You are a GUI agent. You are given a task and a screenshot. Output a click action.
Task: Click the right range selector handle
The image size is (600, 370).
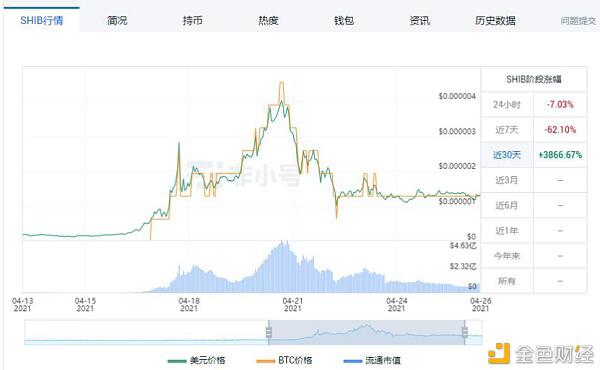click(x=465, y=332)
